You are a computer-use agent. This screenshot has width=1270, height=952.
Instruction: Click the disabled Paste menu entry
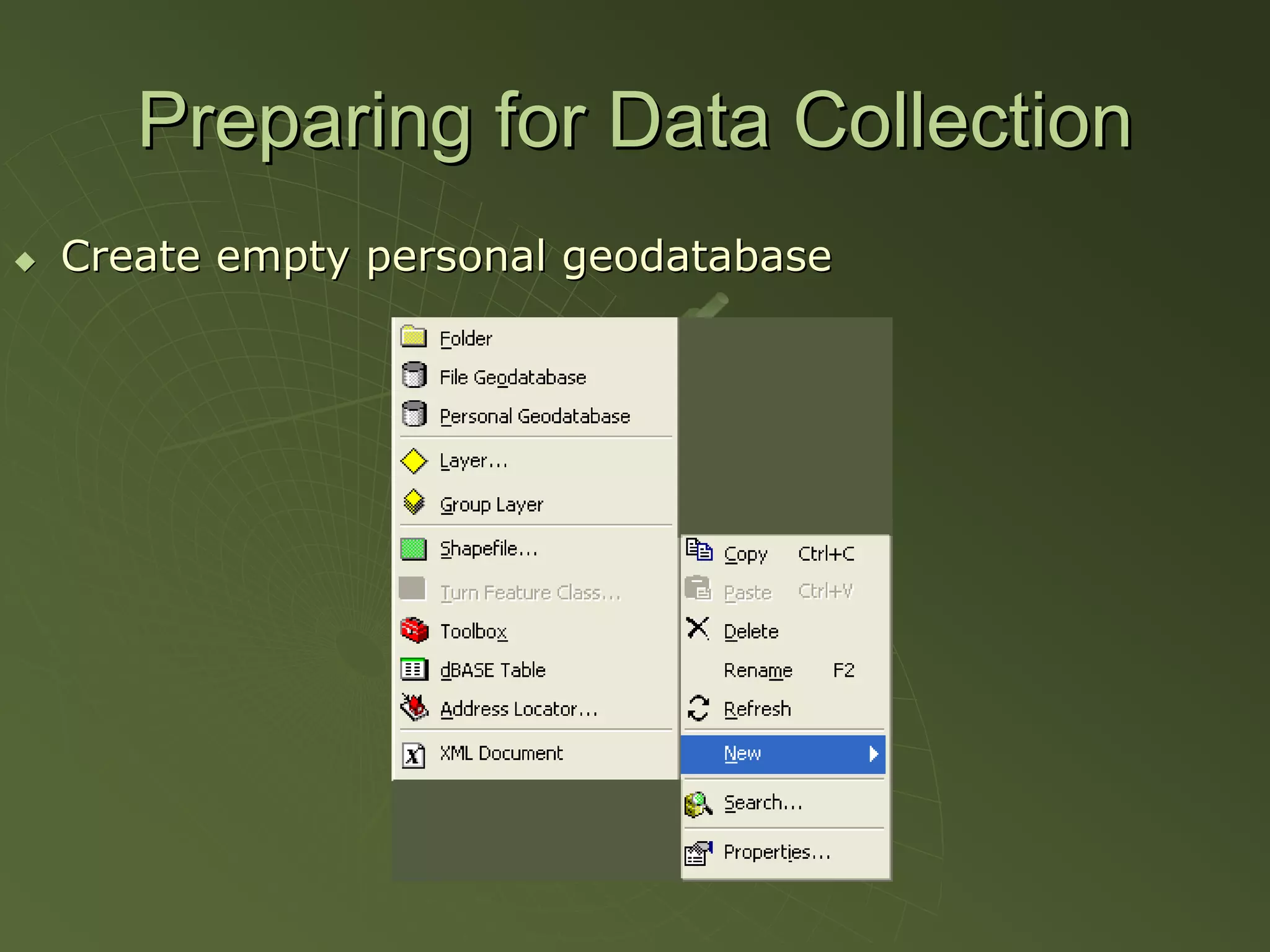pyautogui.click(x=784, y=592)
